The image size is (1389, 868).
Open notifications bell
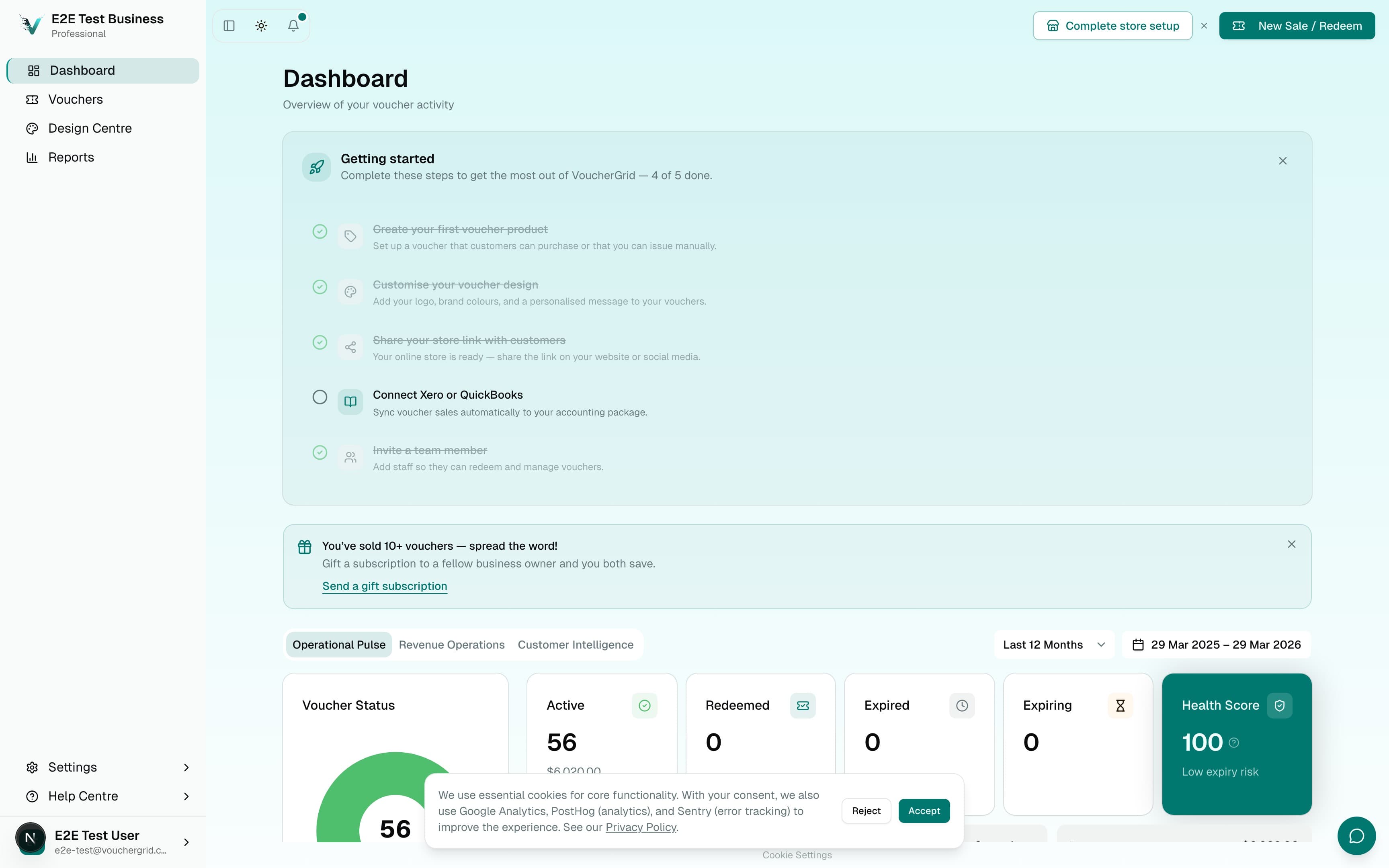(293, 26)
